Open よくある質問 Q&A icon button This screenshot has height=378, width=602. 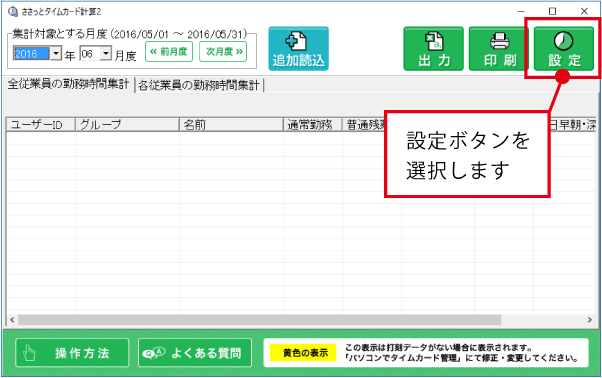pos(195,353)
